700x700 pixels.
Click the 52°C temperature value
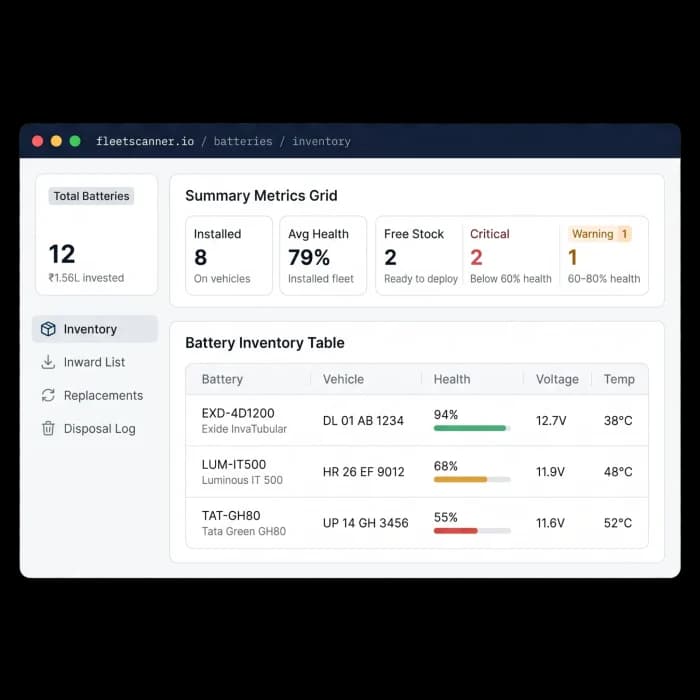(618, 523)
